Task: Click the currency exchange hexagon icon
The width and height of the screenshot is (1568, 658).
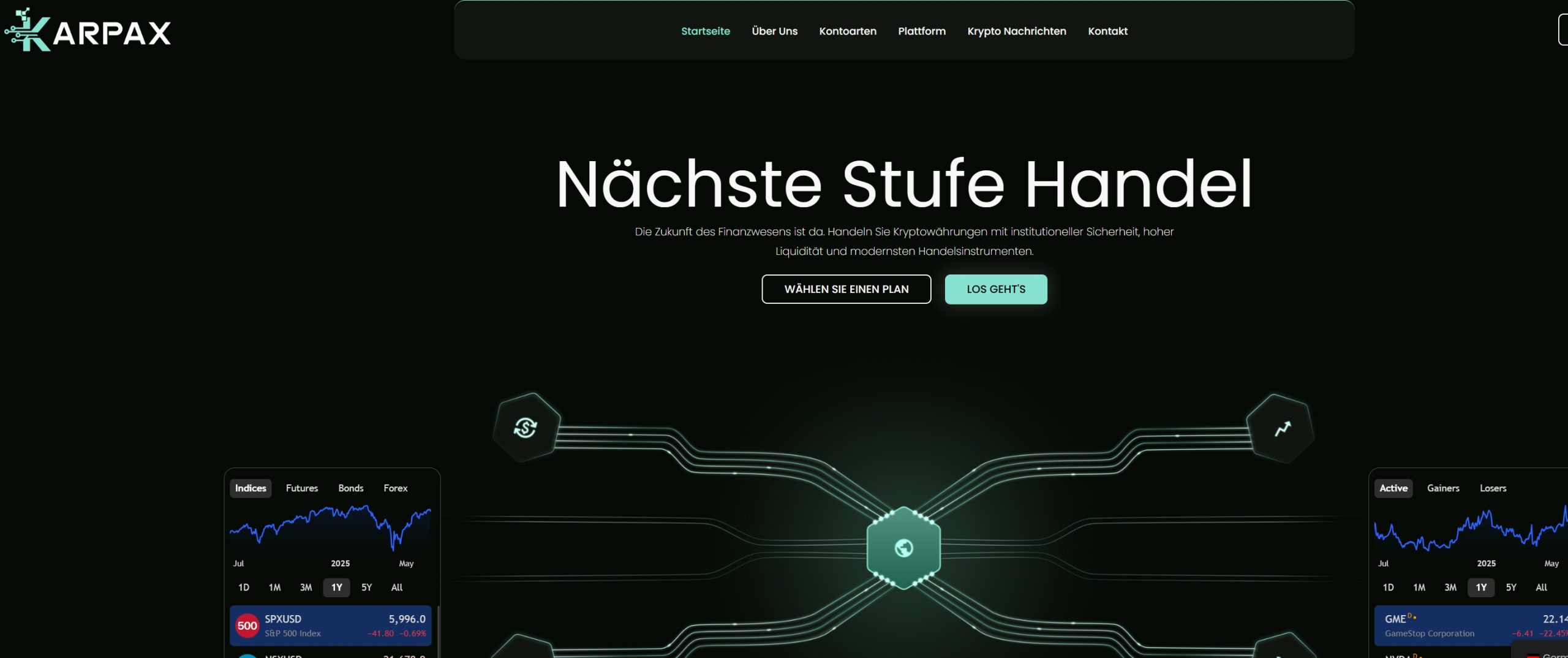Action: [x=526, y=427]
